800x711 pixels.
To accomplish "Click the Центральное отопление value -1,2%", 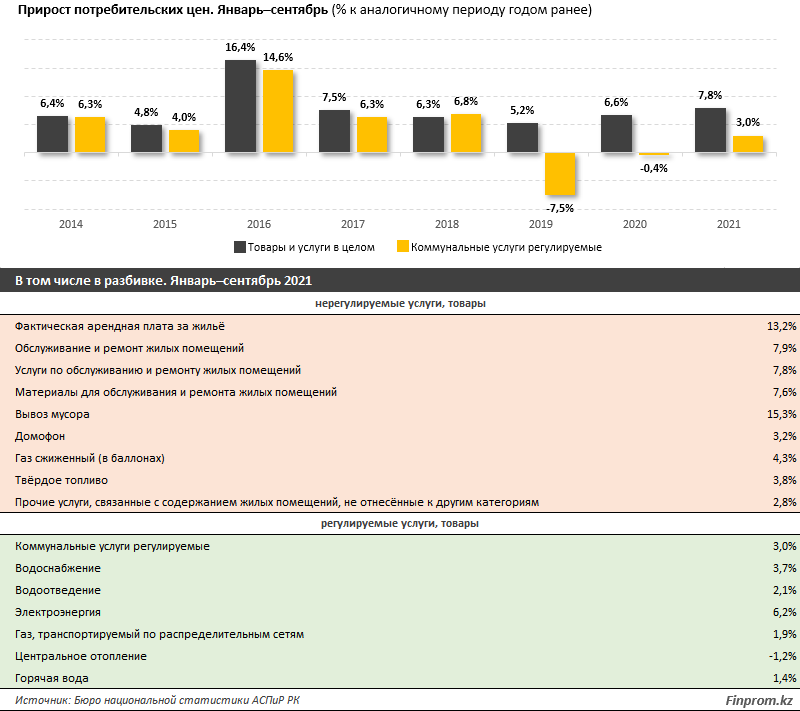I will pos(783,656).
